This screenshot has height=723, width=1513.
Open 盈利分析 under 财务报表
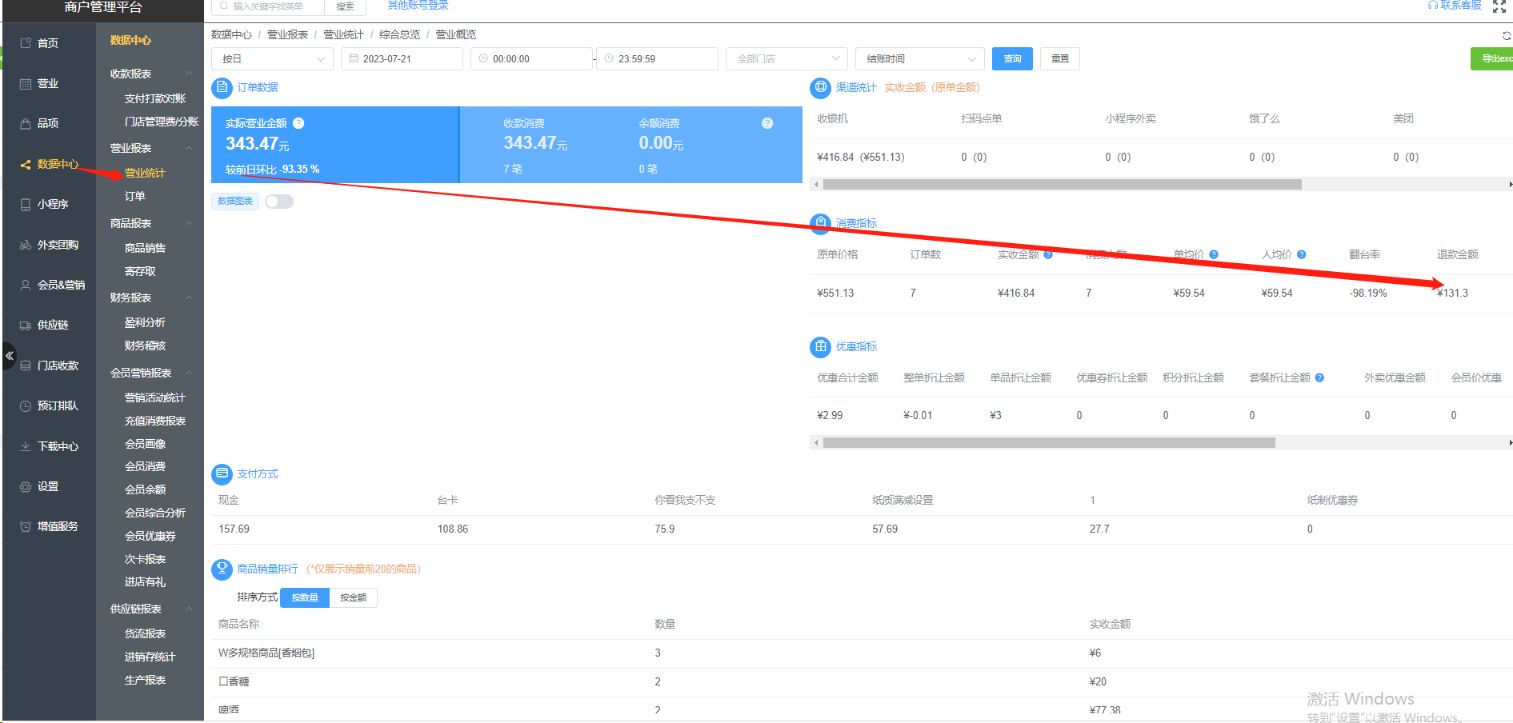point(145,323)
